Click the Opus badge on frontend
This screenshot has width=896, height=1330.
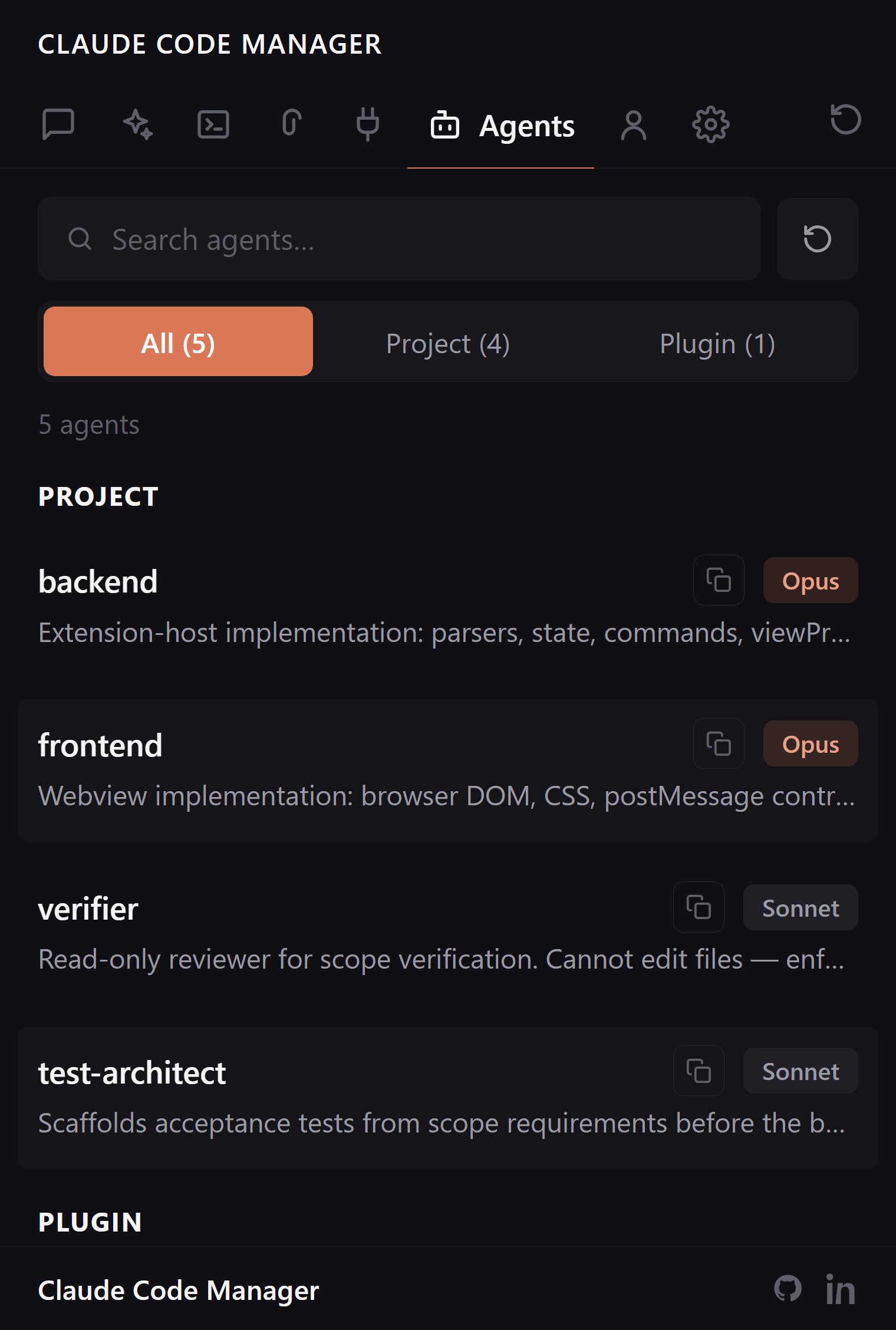(811, 744)
